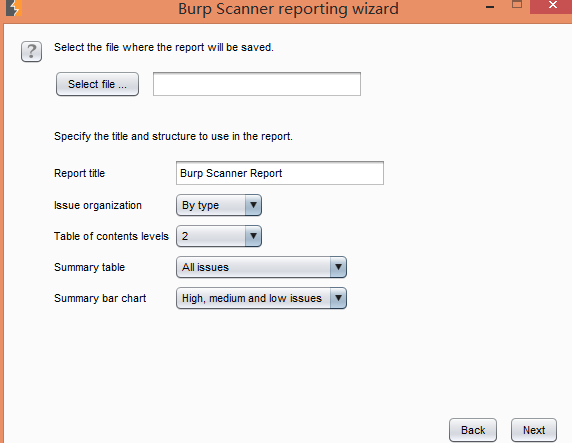The height and width of the screenshot is (443, 572).
Task: Open the Summary bar chart dropdown arrow
Action: [x=338, y=298]
